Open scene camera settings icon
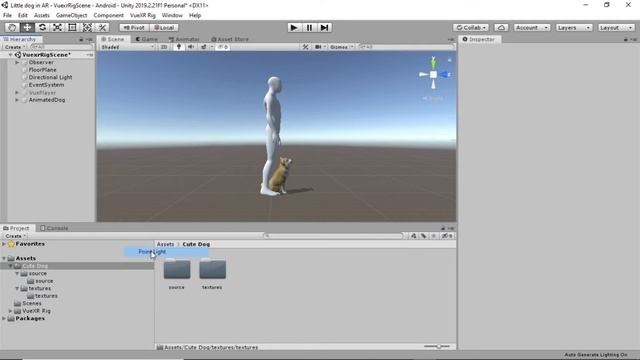The image size is (640, 360). pyautogui.click(x=318, y=47)
